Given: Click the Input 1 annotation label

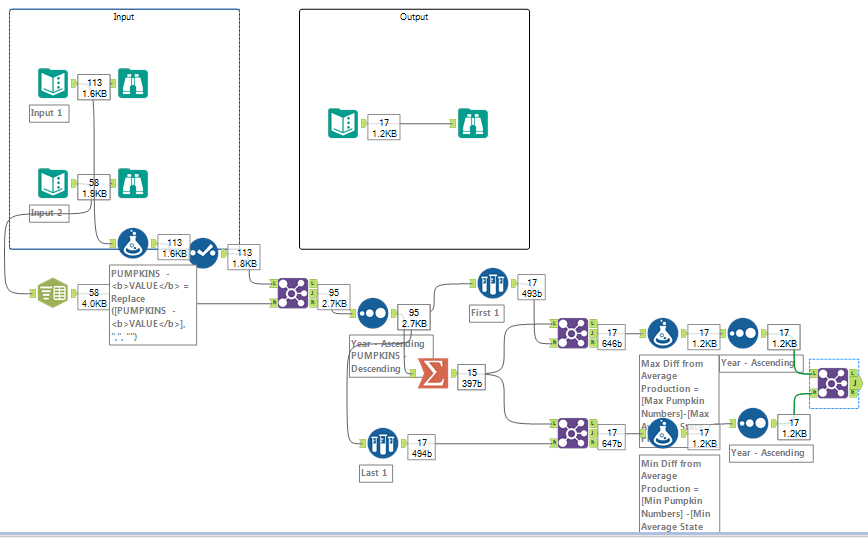Looking at the screenshot, I should pyautogui.click(x=49, y=113).
